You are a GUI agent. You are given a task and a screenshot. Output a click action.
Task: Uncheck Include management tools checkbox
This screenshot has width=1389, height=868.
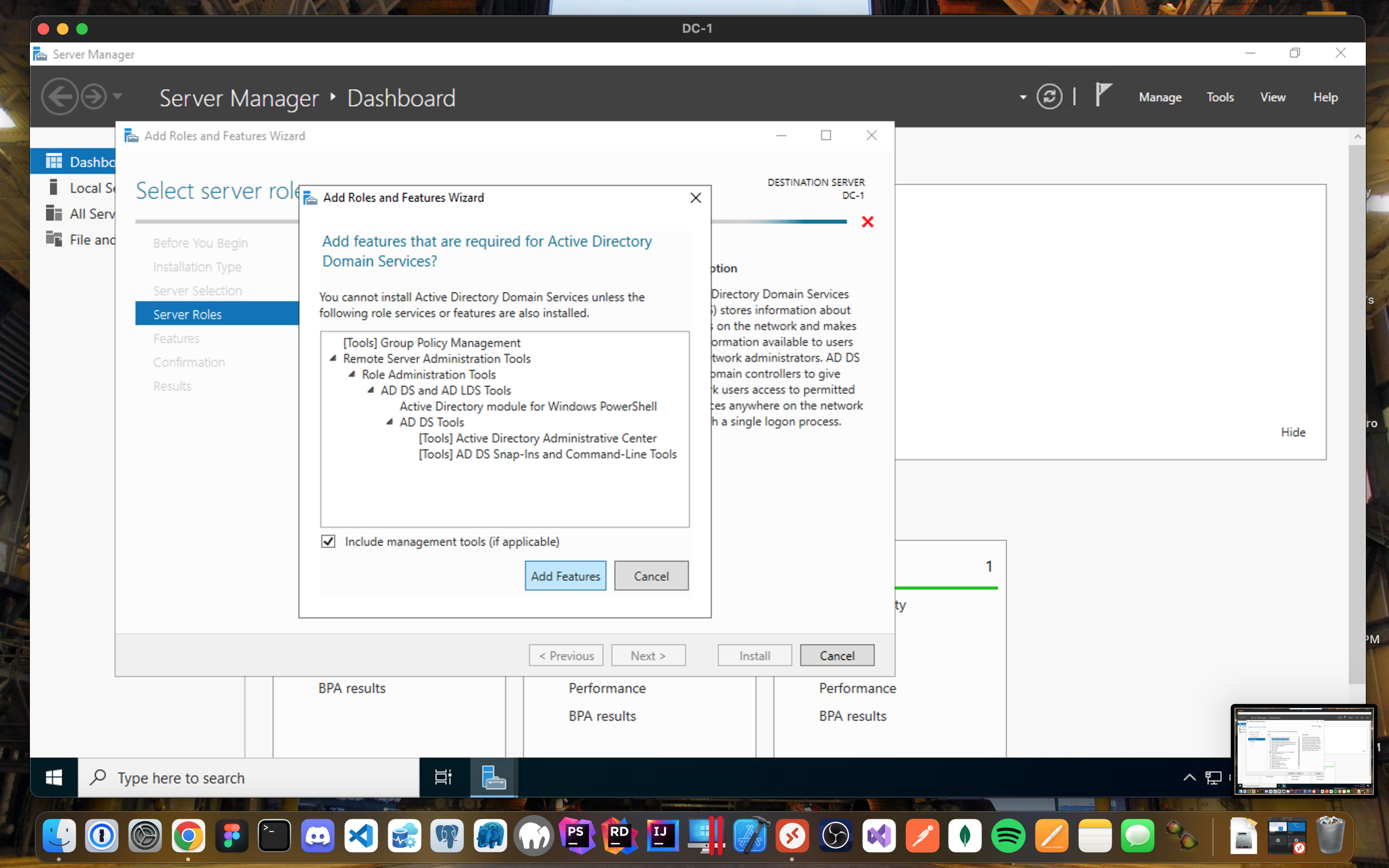click(328, 542)
